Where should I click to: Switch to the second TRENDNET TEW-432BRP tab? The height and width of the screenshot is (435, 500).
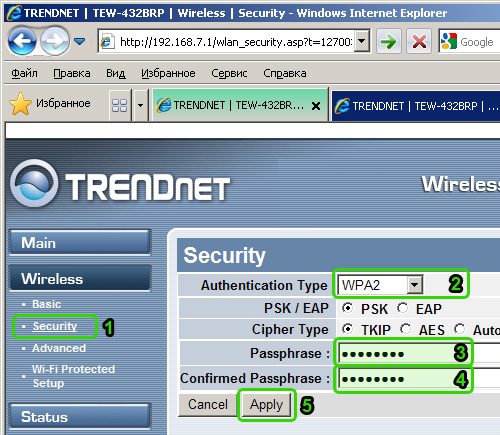pos(416,106)
